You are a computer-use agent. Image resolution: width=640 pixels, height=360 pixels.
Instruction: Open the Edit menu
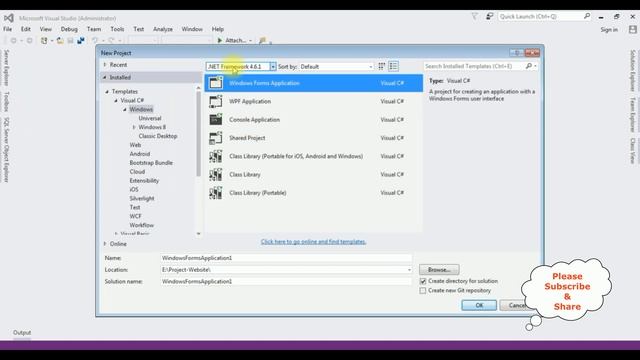pos(26,29)
